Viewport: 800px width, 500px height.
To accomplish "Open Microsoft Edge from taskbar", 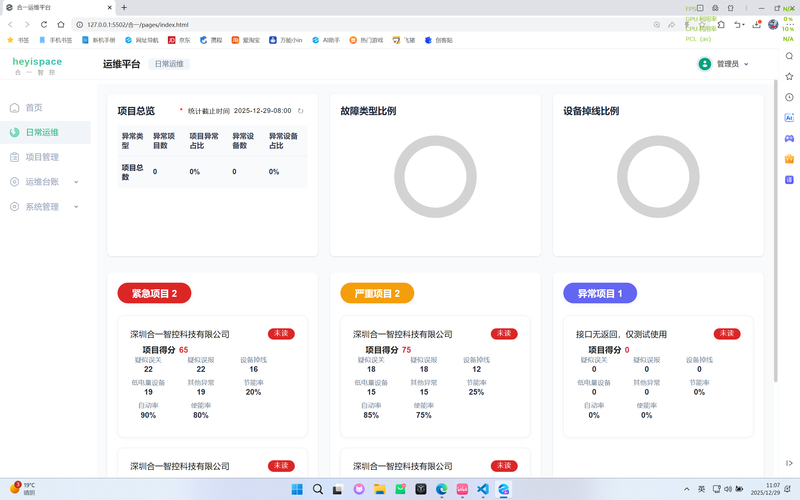I will click(x=441, y=489).
